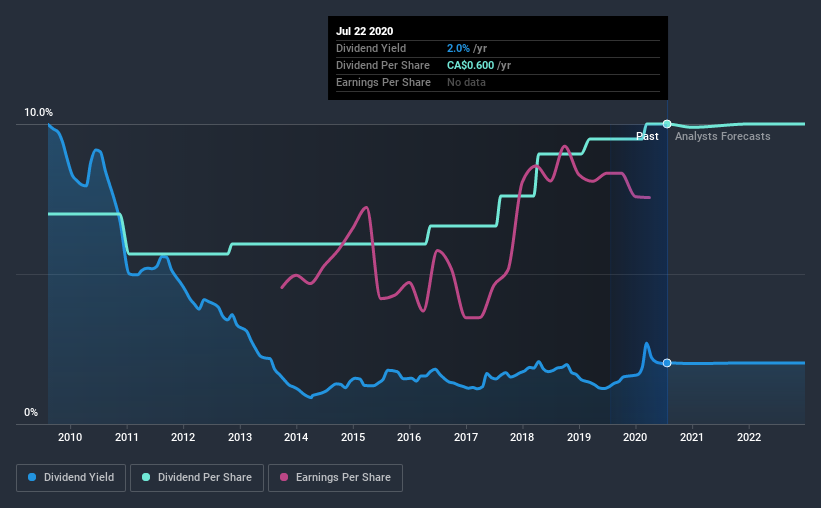Click the Analysts Forecasts label

coord(723,136)
